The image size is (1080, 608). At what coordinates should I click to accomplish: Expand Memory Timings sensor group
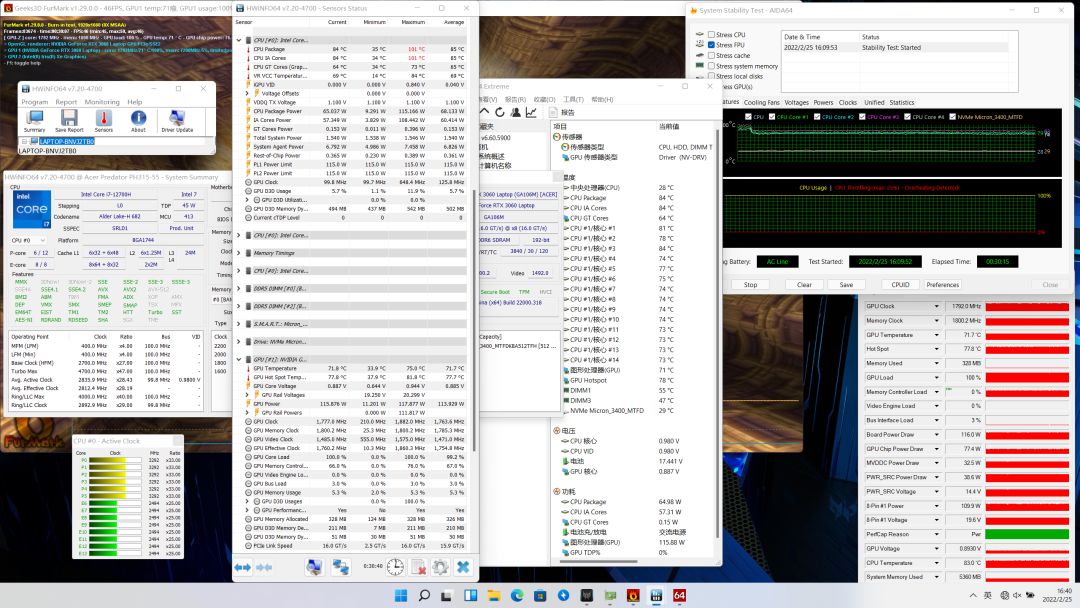(x=239, y=253)
